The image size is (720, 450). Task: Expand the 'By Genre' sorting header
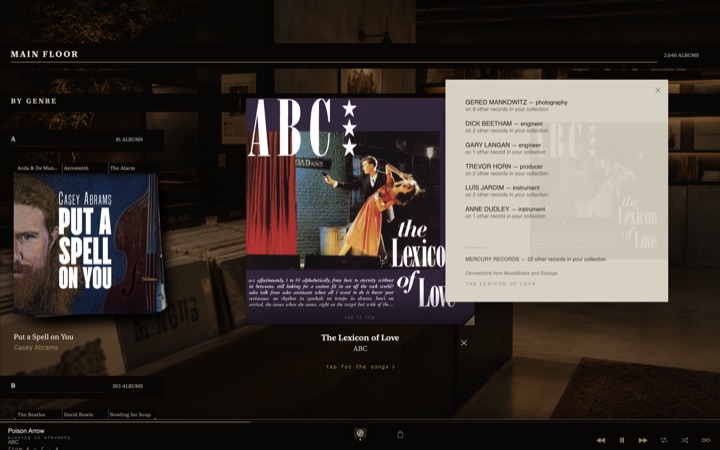34,101
